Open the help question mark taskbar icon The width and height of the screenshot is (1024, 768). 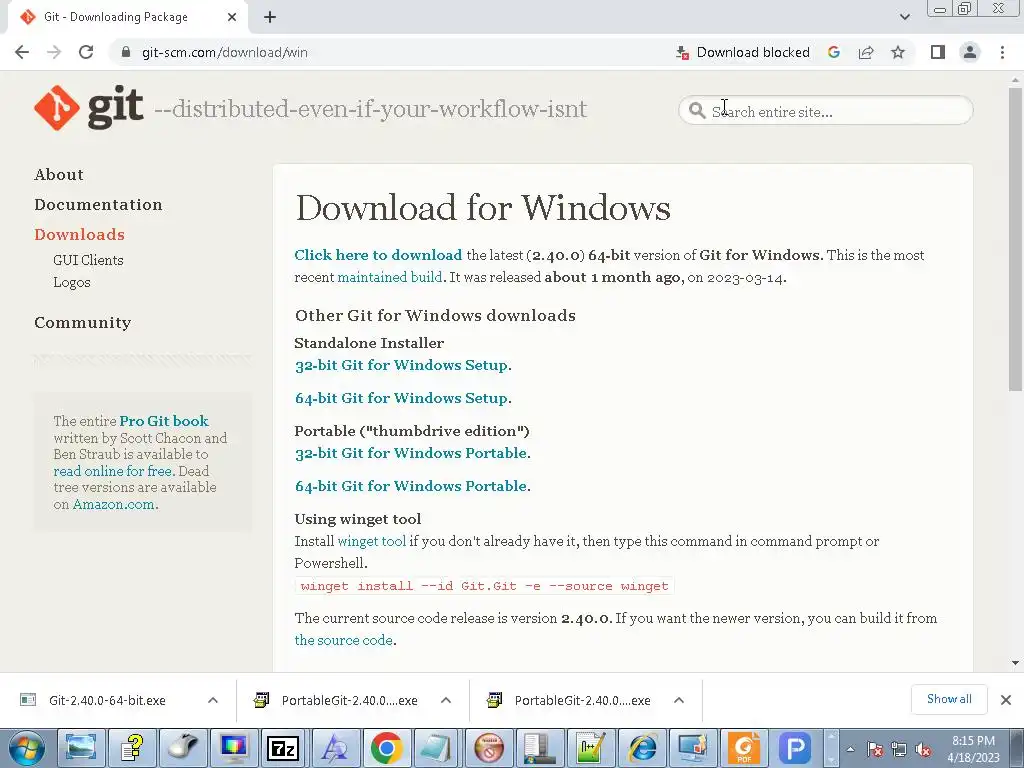[131, 748]
